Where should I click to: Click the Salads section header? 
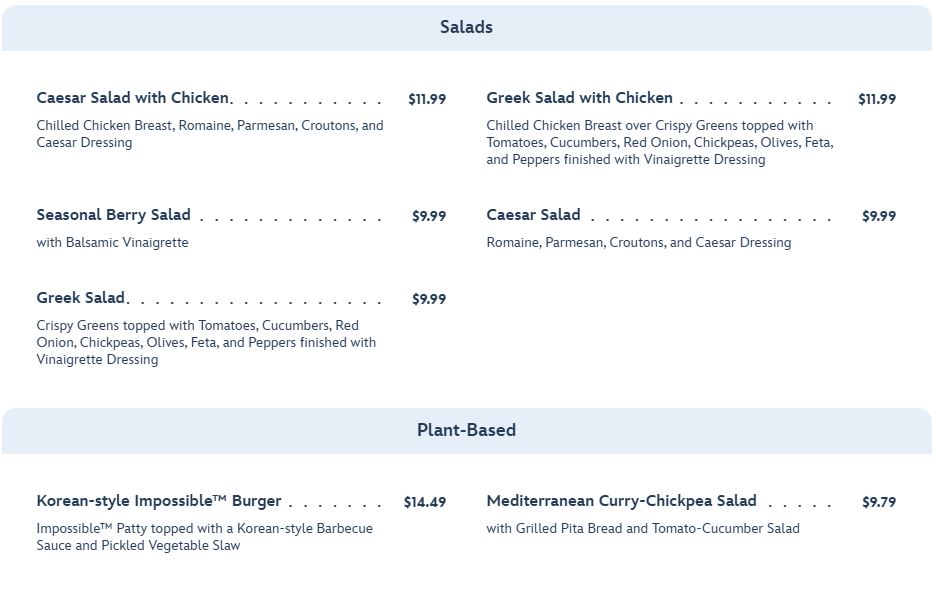click(466, 27)
